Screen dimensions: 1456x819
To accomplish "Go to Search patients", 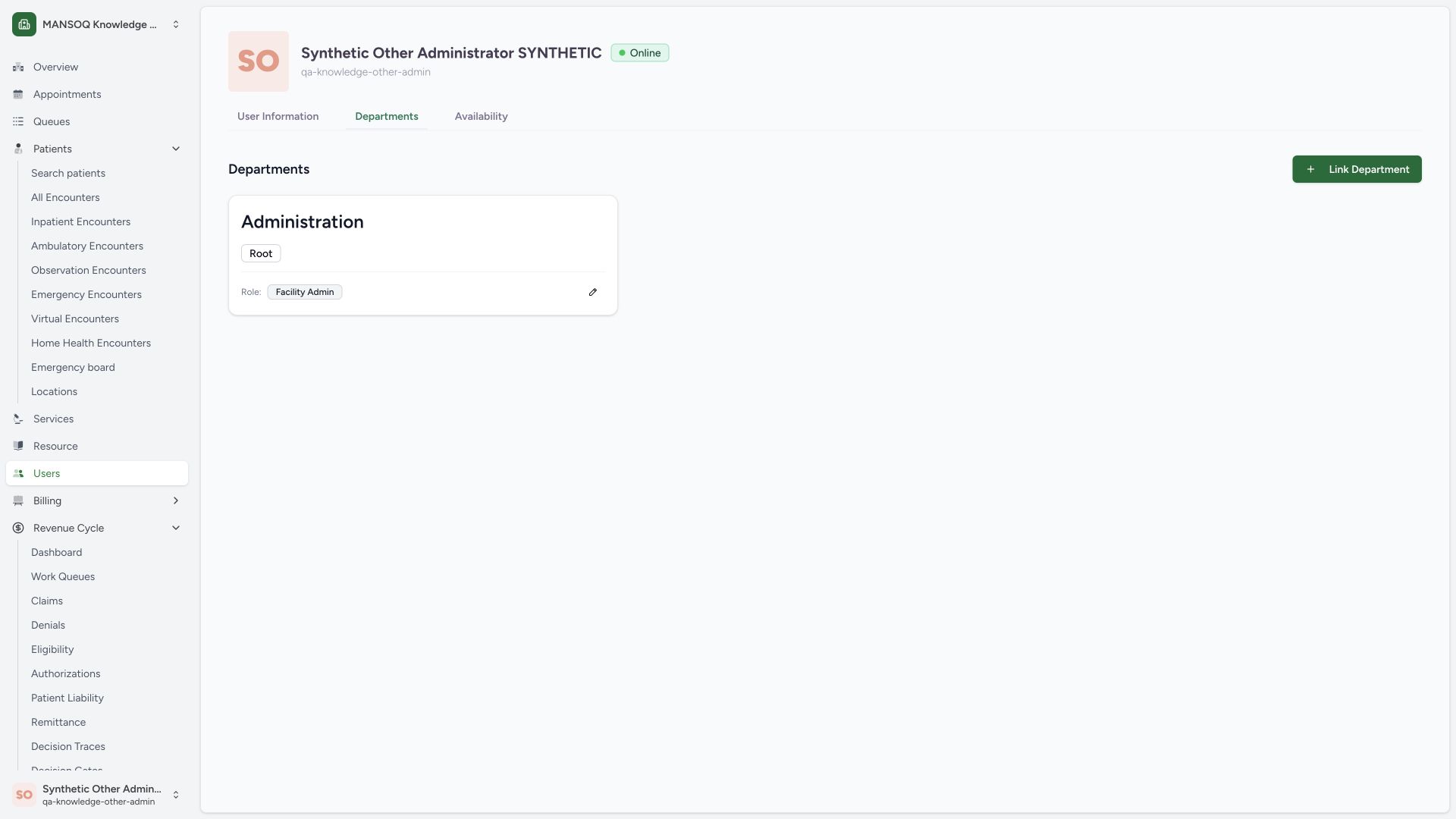I will 68,174.
